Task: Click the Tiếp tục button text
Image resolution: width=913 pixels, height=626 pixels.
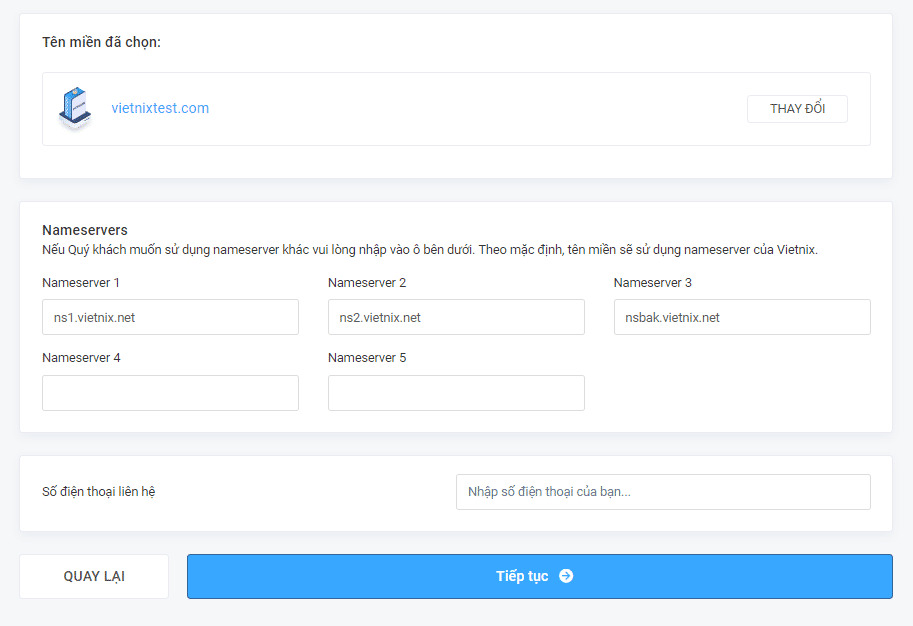Action: [x=522, y=576]
